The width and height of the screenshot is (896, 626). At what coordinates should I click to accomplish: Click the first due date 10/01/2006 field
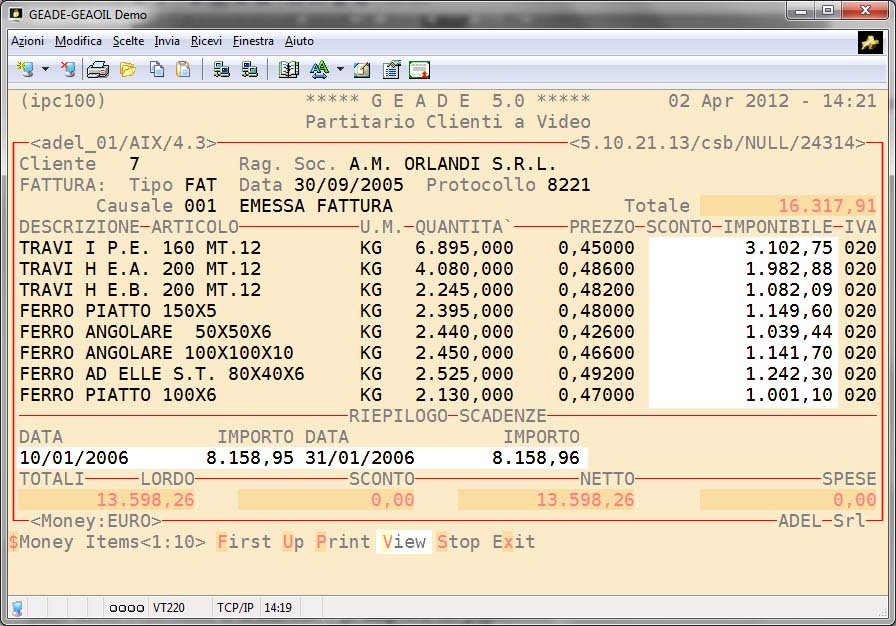click(73, 458)
